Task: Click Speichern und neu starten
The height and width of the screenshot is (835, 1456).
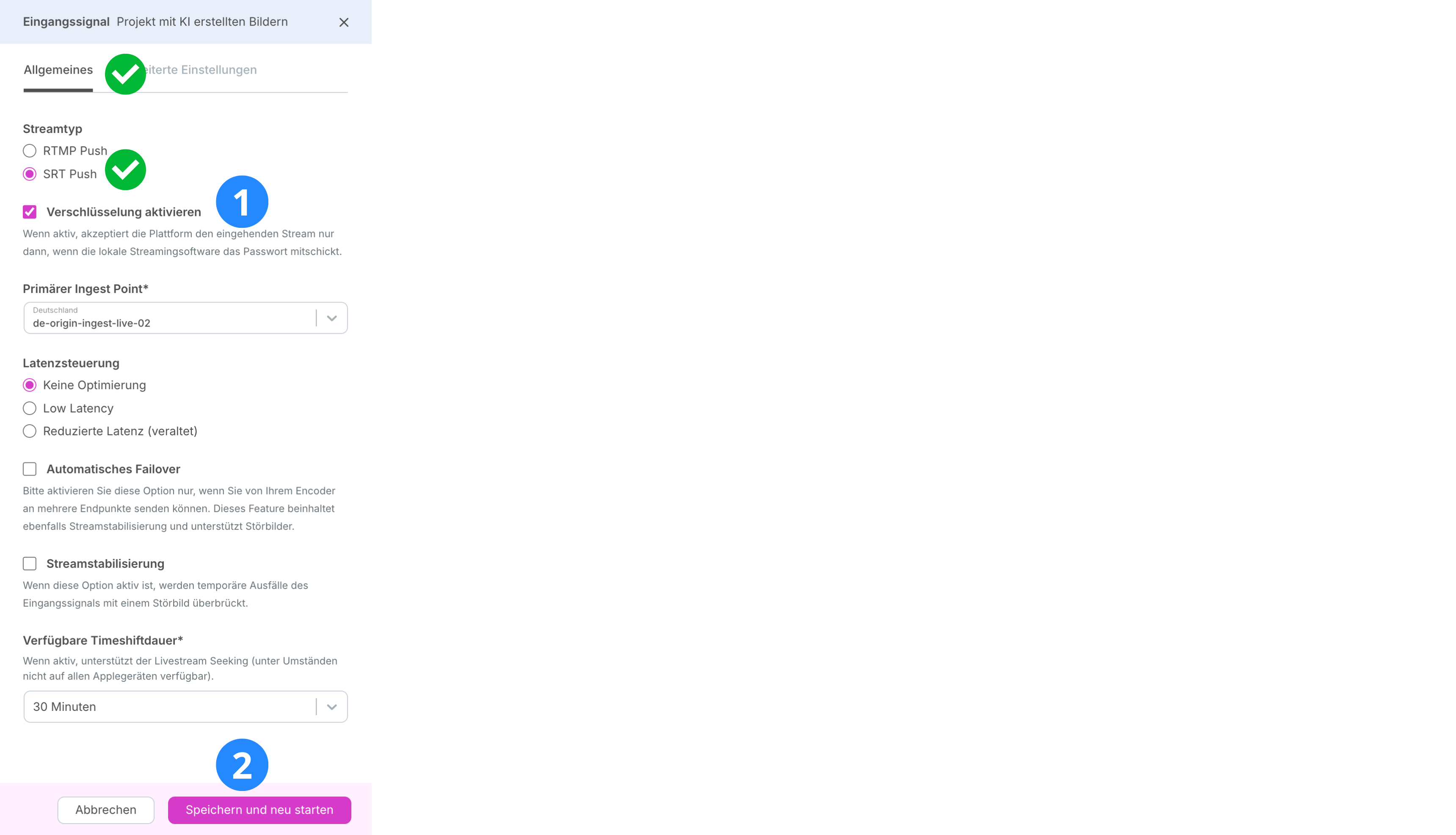Action: coord(259,810)
